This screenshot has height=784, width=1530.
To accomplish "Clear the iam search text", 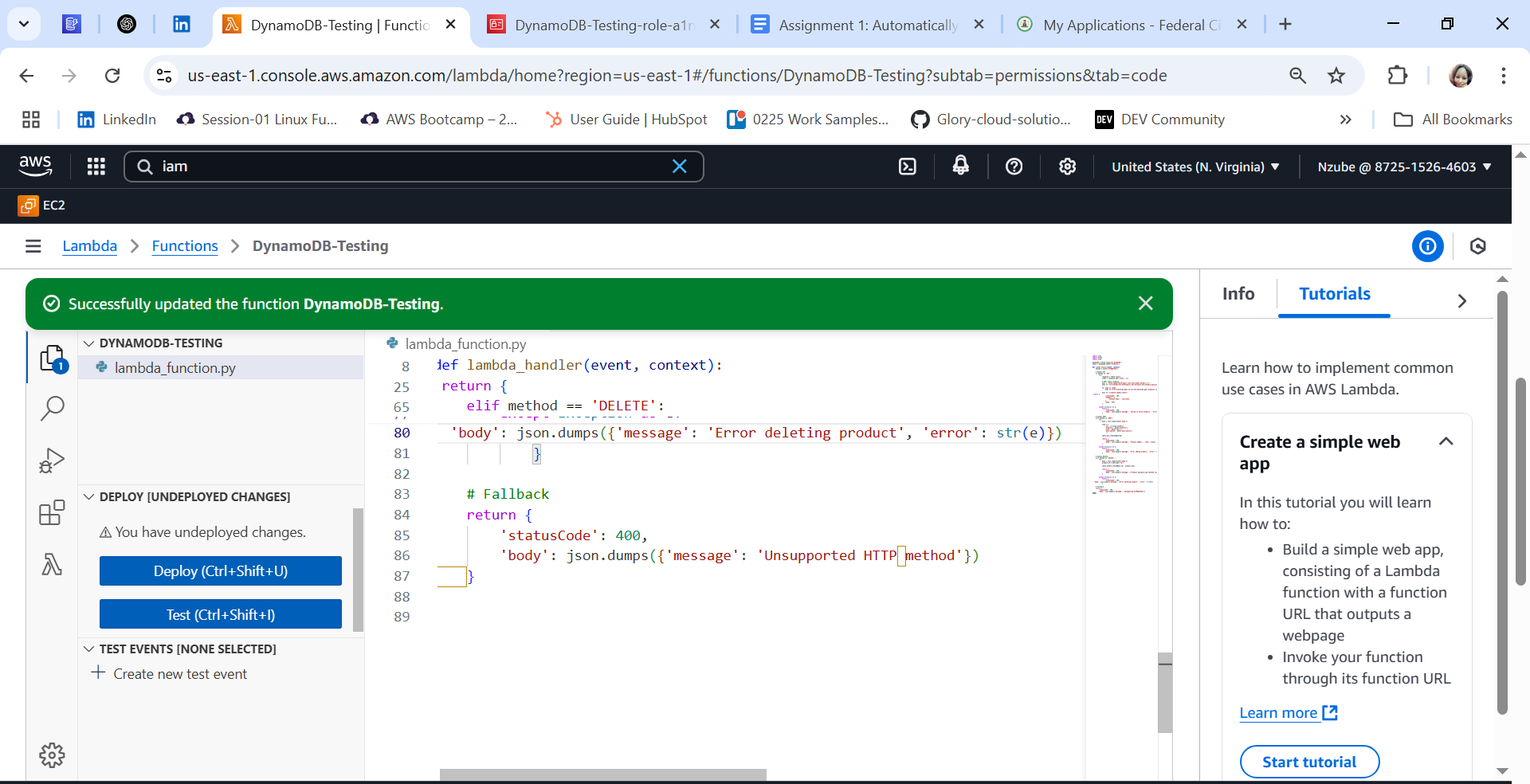I will click(x=680, y=166).
